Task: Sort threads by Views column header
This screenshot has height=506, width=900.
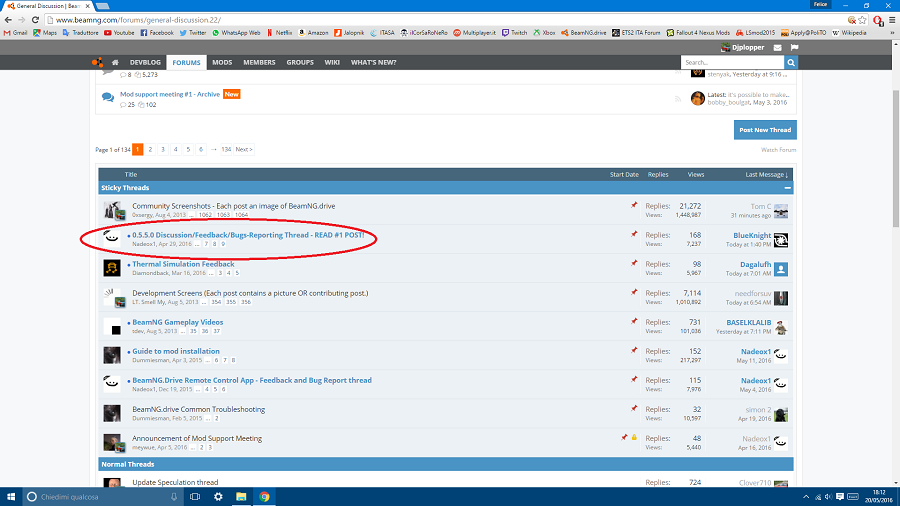Action: [696, 174]
